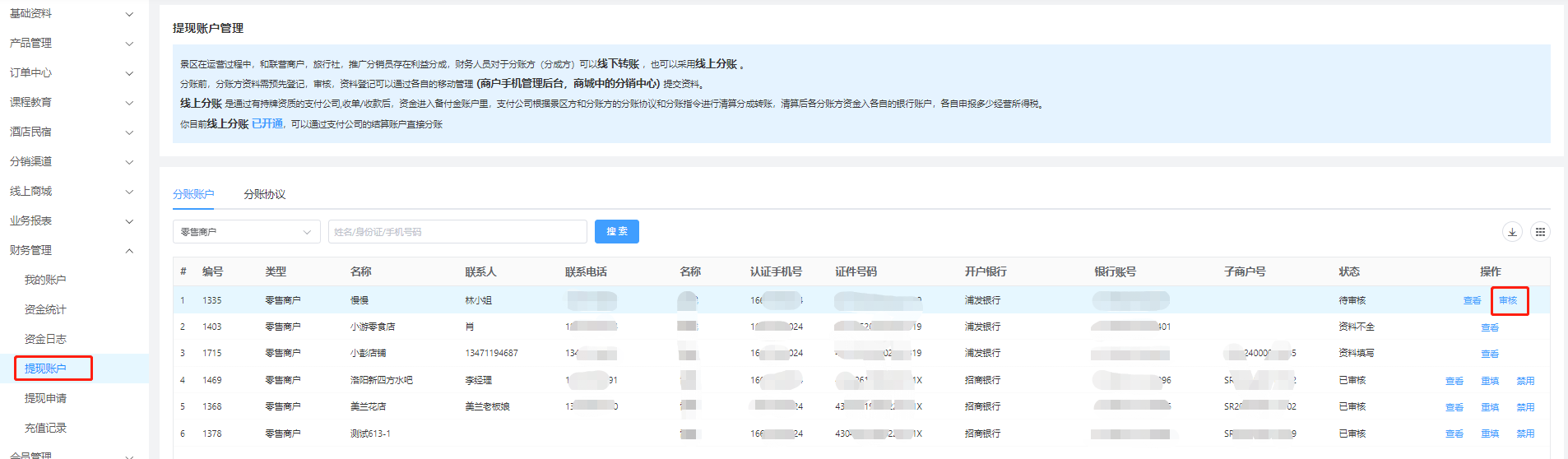Click 重填 for 美兰花店 row

click(1490, 407)
